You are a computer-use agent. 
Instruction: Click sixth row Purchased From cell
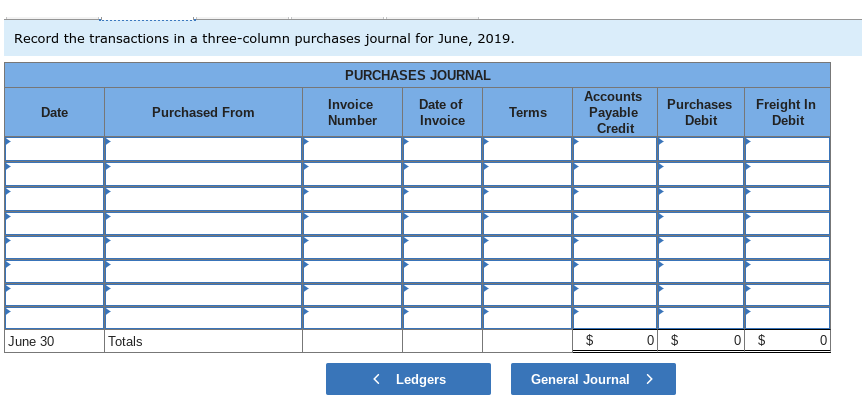[x=203, y=271]
